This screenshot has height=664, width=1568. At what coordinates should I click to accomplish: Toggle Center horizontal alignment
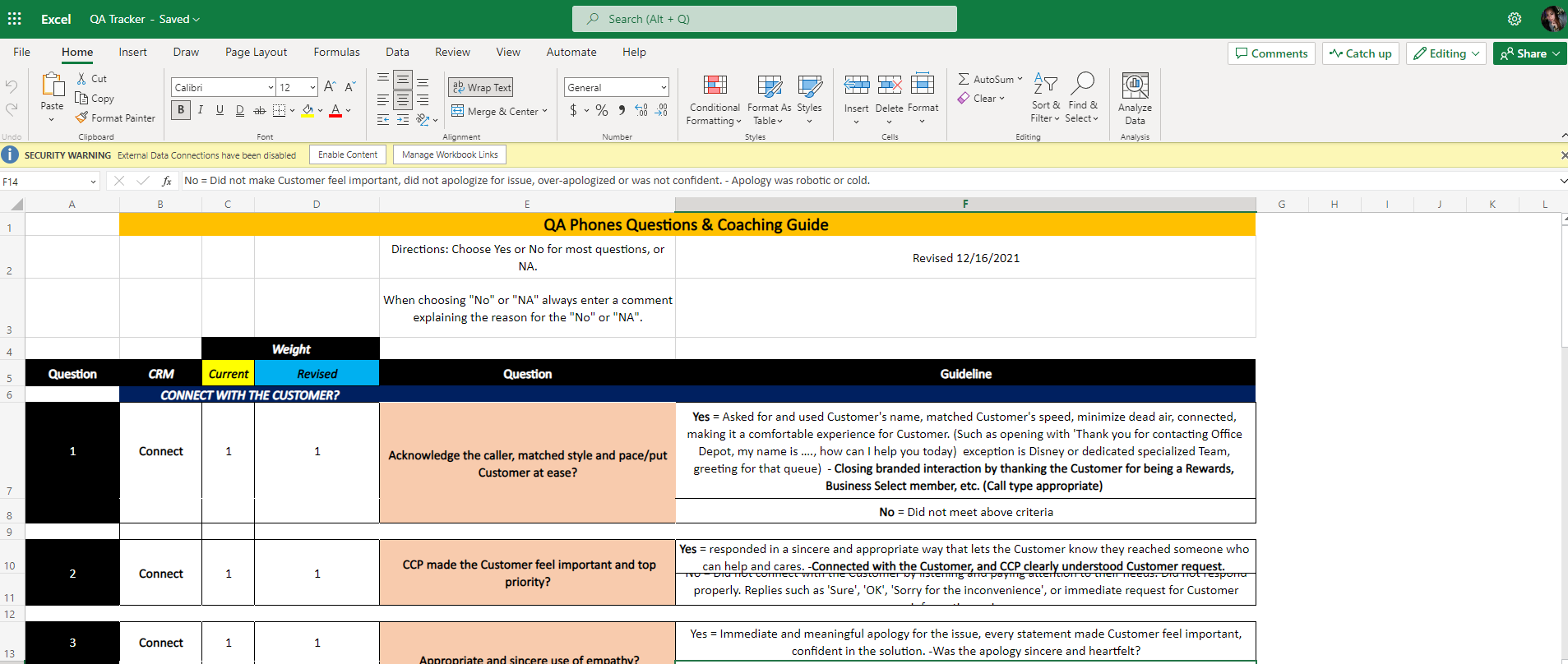click(x=403, y=100)
